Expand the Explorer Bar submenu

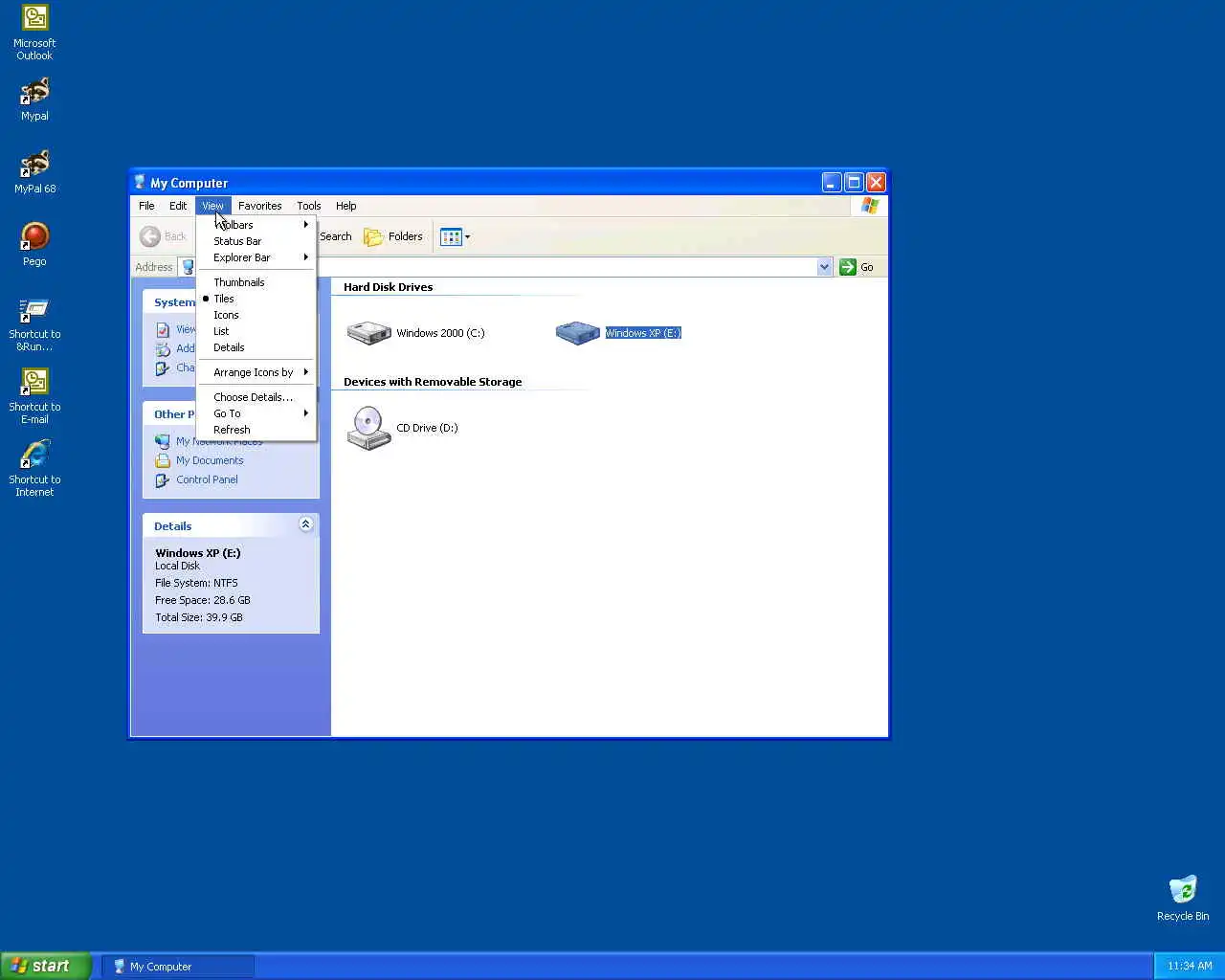[x=256, y=257]
